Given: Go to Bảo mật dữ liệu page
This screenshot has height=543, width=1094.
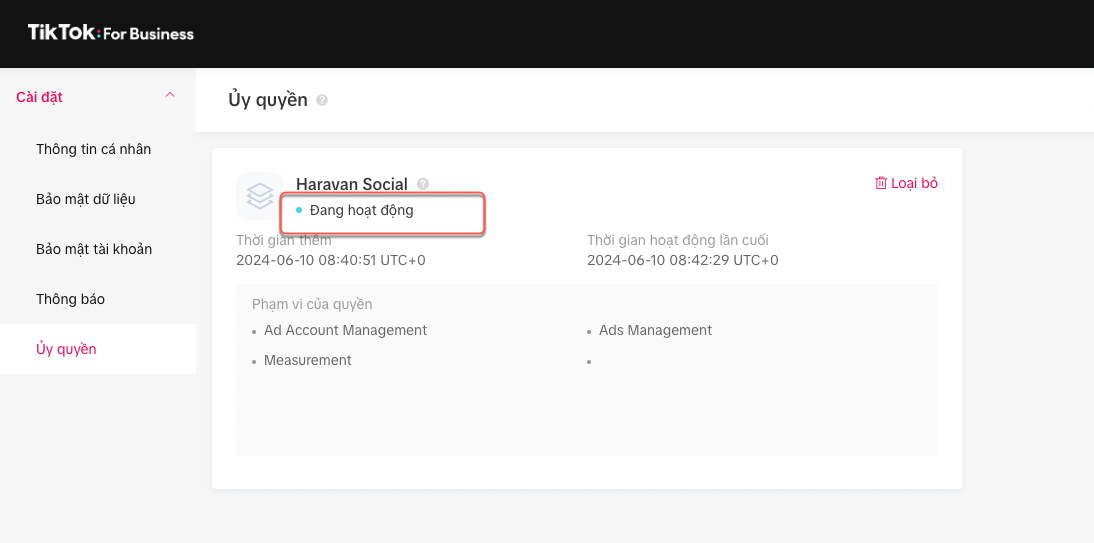Looking at the screenshot, I should click(85, 199).
